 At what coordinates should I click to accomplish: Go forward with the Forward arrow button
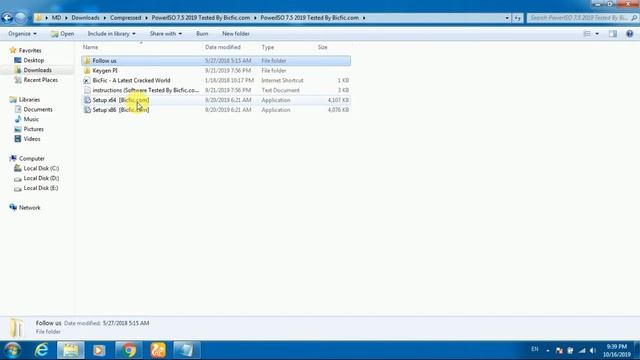point(20,18)
